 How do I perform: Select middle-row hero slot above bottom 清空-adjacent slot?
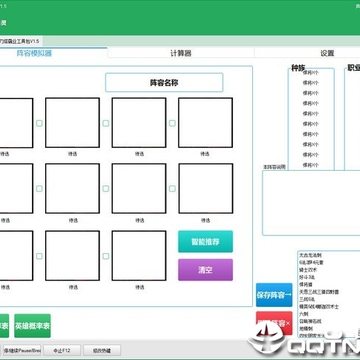pos(139,188)
